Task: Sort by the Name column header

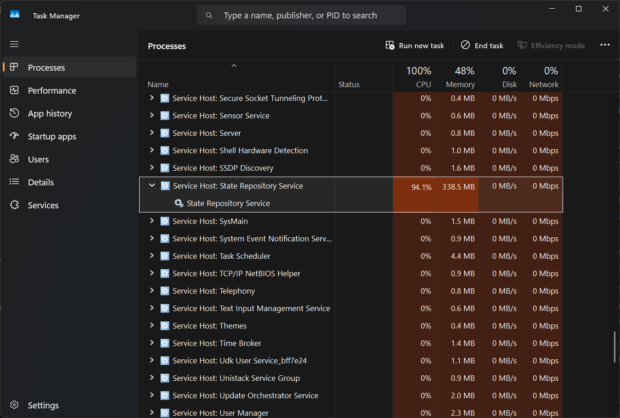Action: coord(236,76)
